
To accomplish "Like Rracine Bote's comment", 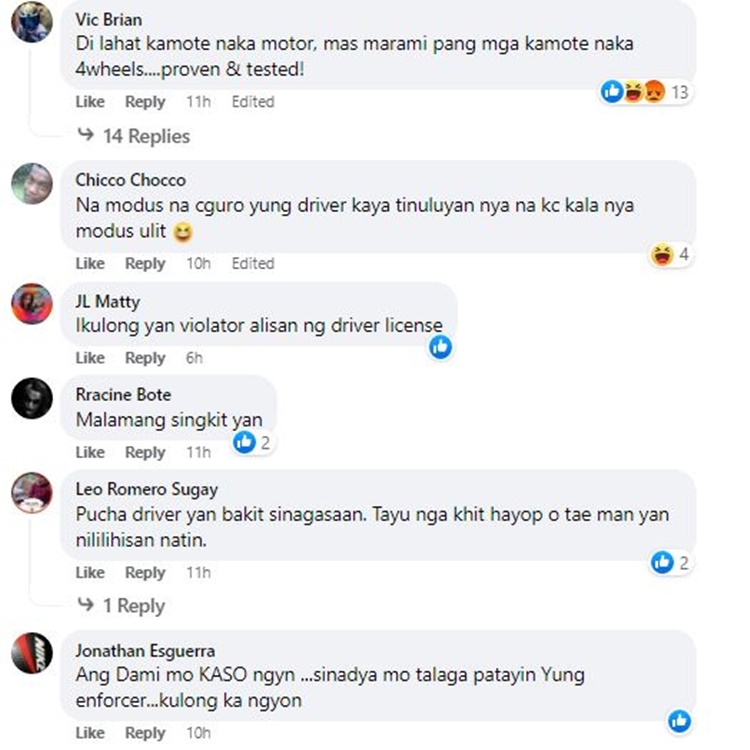I will pos(90,452).
